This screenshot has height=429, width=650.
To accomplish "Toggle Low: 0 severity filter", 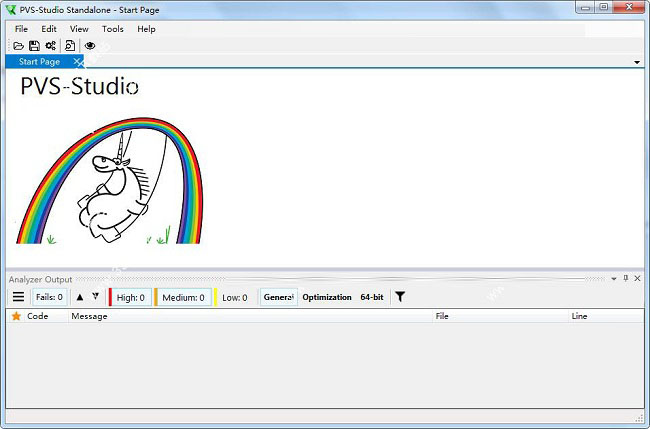I will click(x=234, y=297).
